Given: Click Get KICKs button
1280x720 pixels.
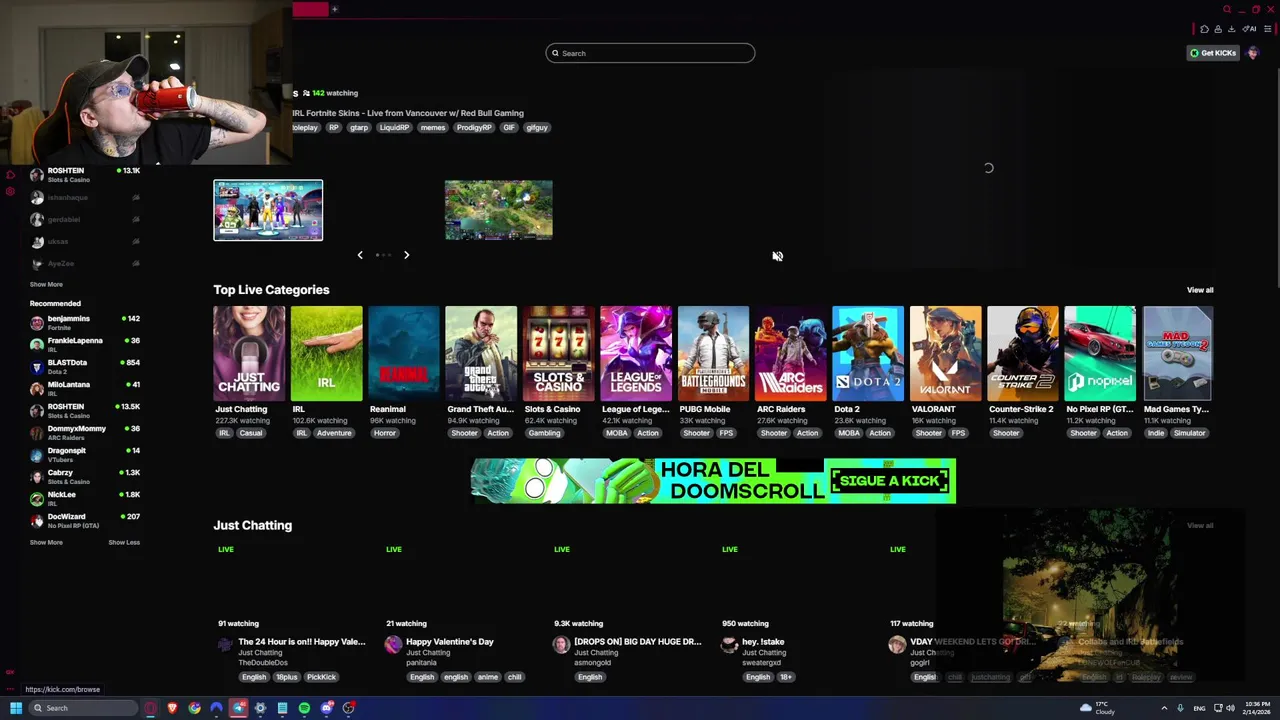Looking at the screenshot, I should pyautogui.click(x=1213, y=53).
